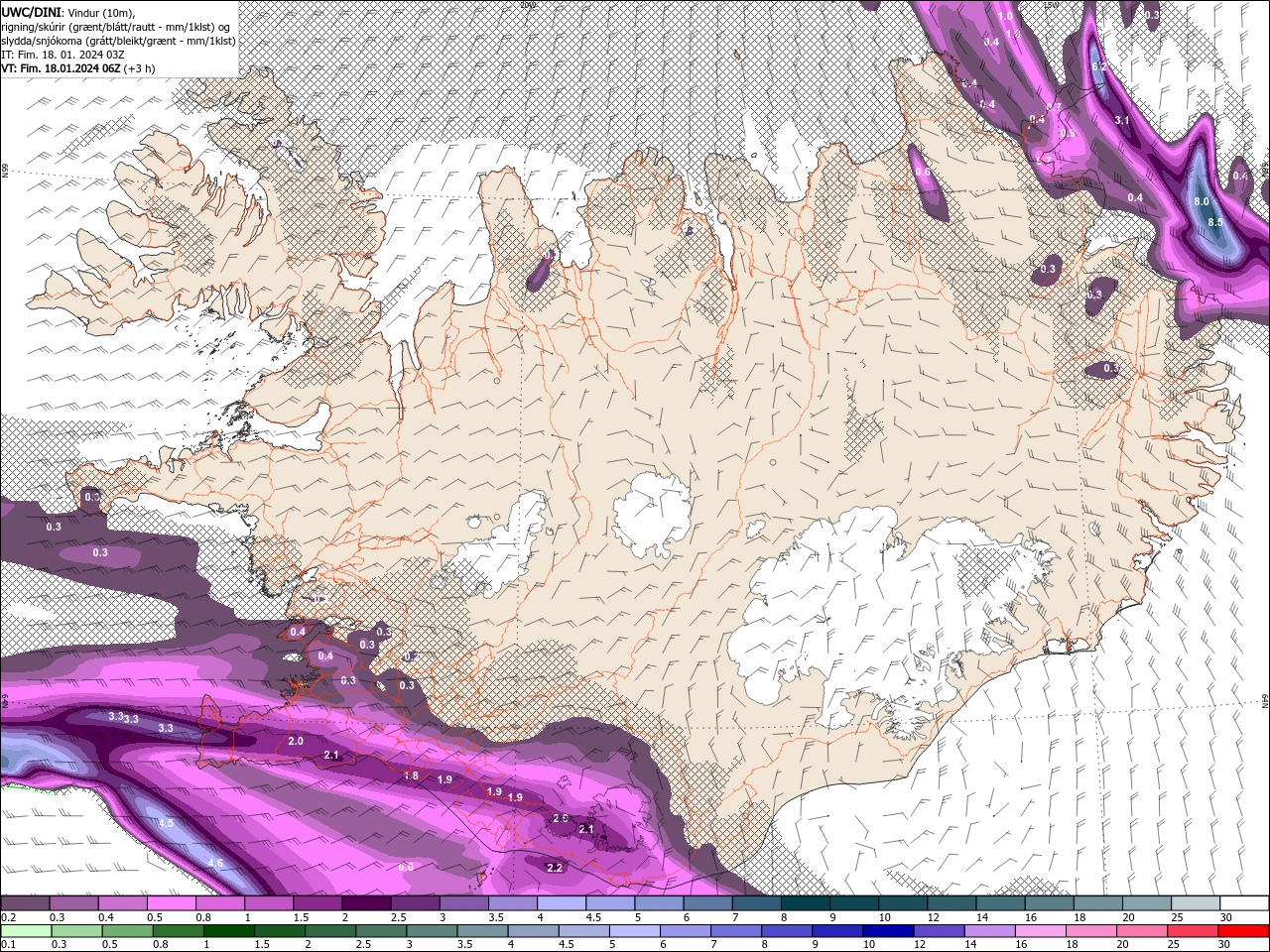Click the 2.0 value on the southwest peninsula
The image size is (1270, 952).
pos(296,741)
